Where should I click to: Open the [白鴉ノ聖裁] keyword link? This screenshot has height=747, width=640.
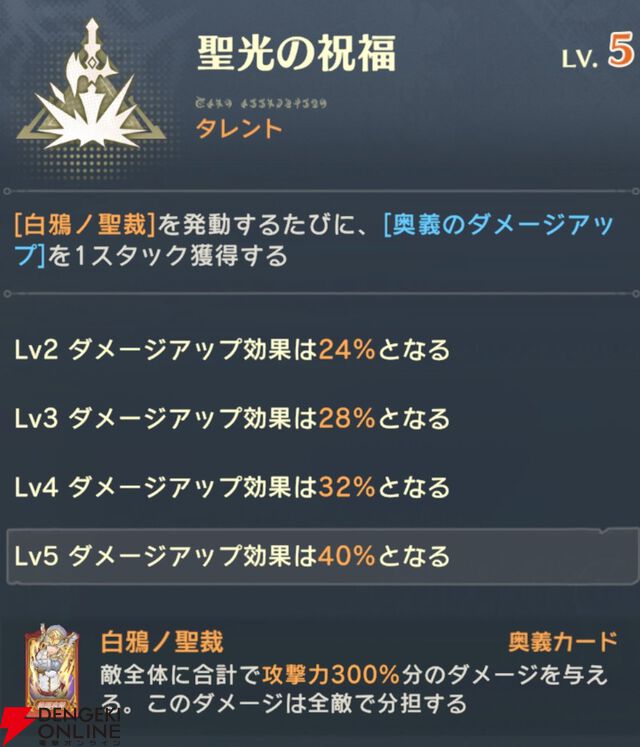coord(85,224)
